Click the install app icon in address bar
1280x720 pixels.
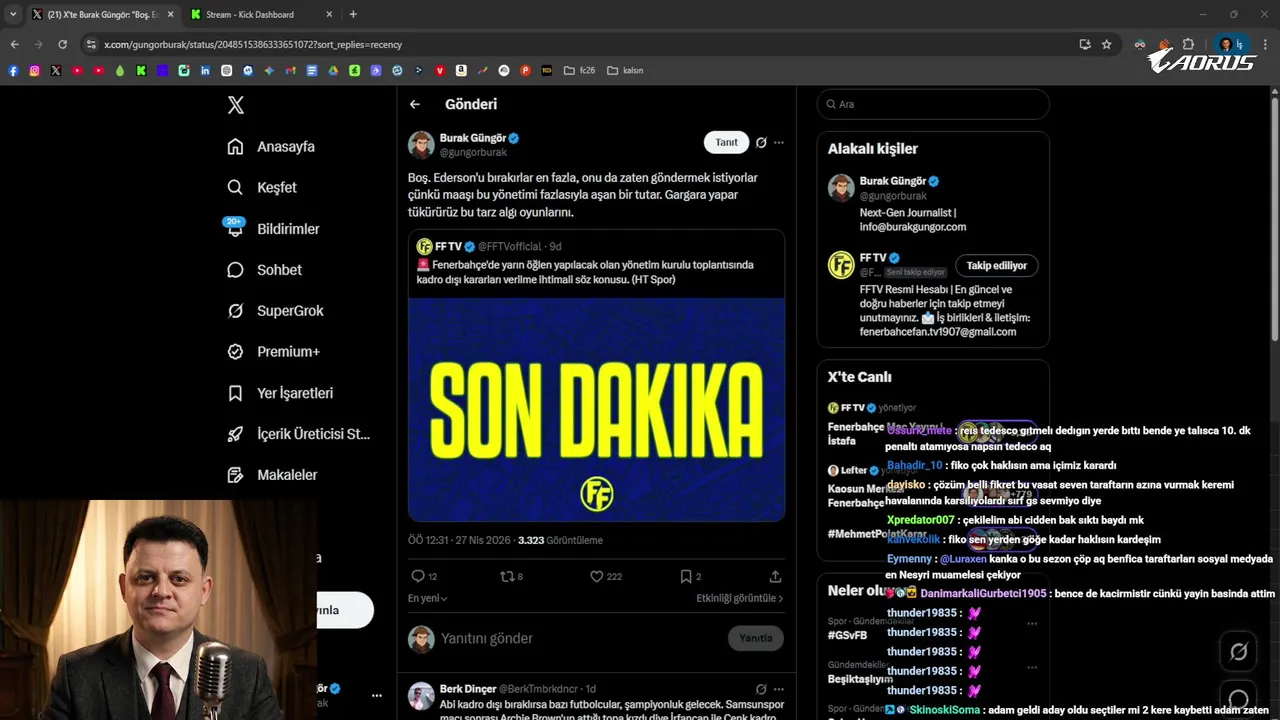pos(1085,44)
